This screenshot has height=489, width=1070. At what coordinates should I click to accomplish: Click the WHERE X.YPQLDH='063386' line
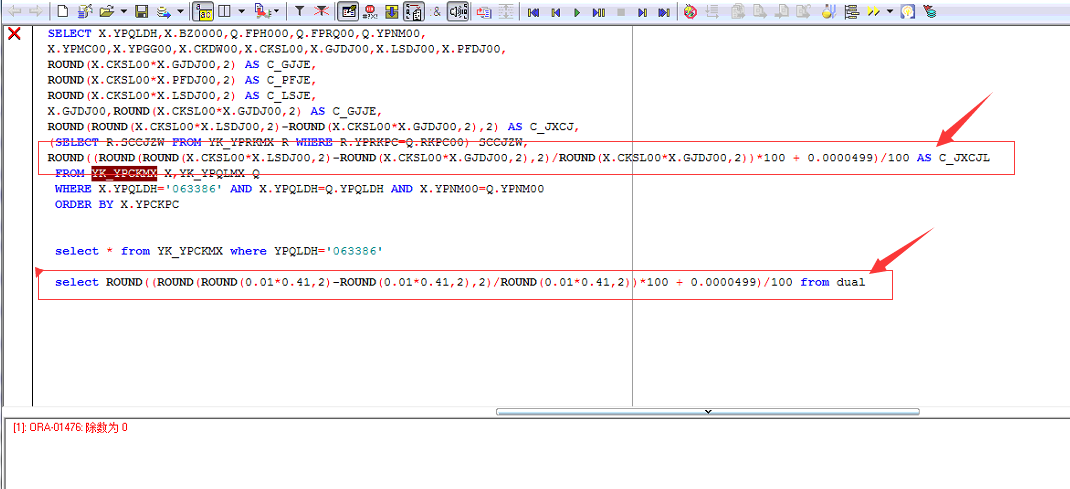(300, 189)
